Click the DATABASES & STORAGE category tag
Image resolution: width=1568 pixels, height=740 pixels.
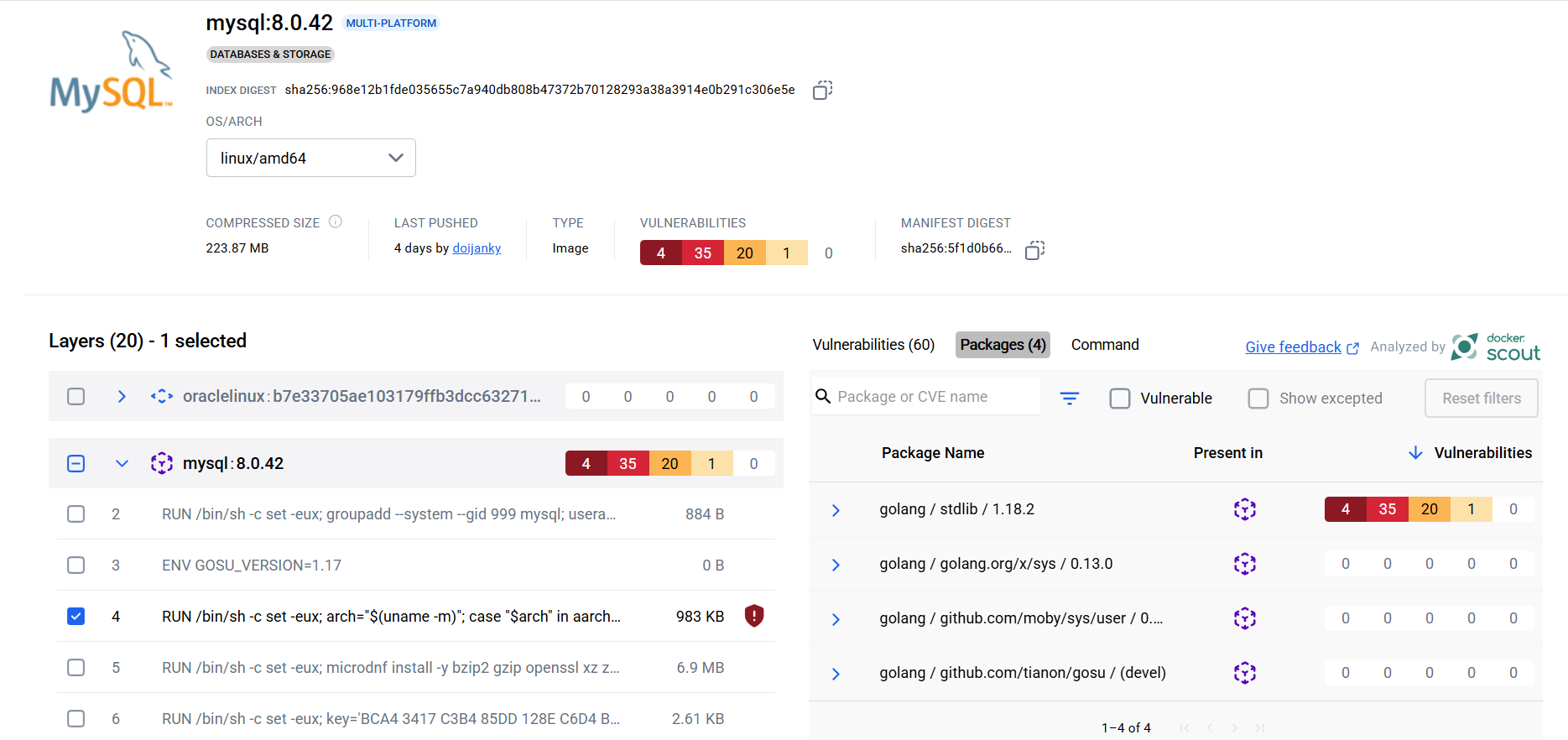click(270, 55)
